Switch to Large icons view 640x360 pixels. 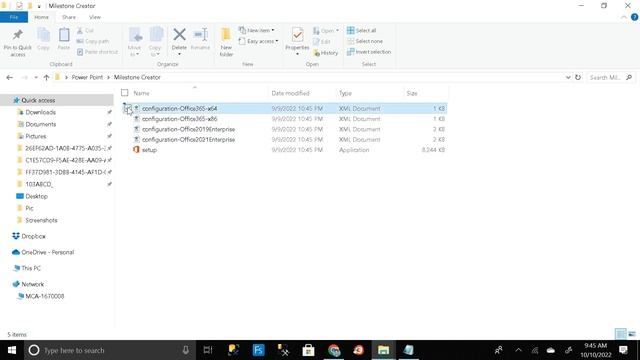[x=632, y=334]
